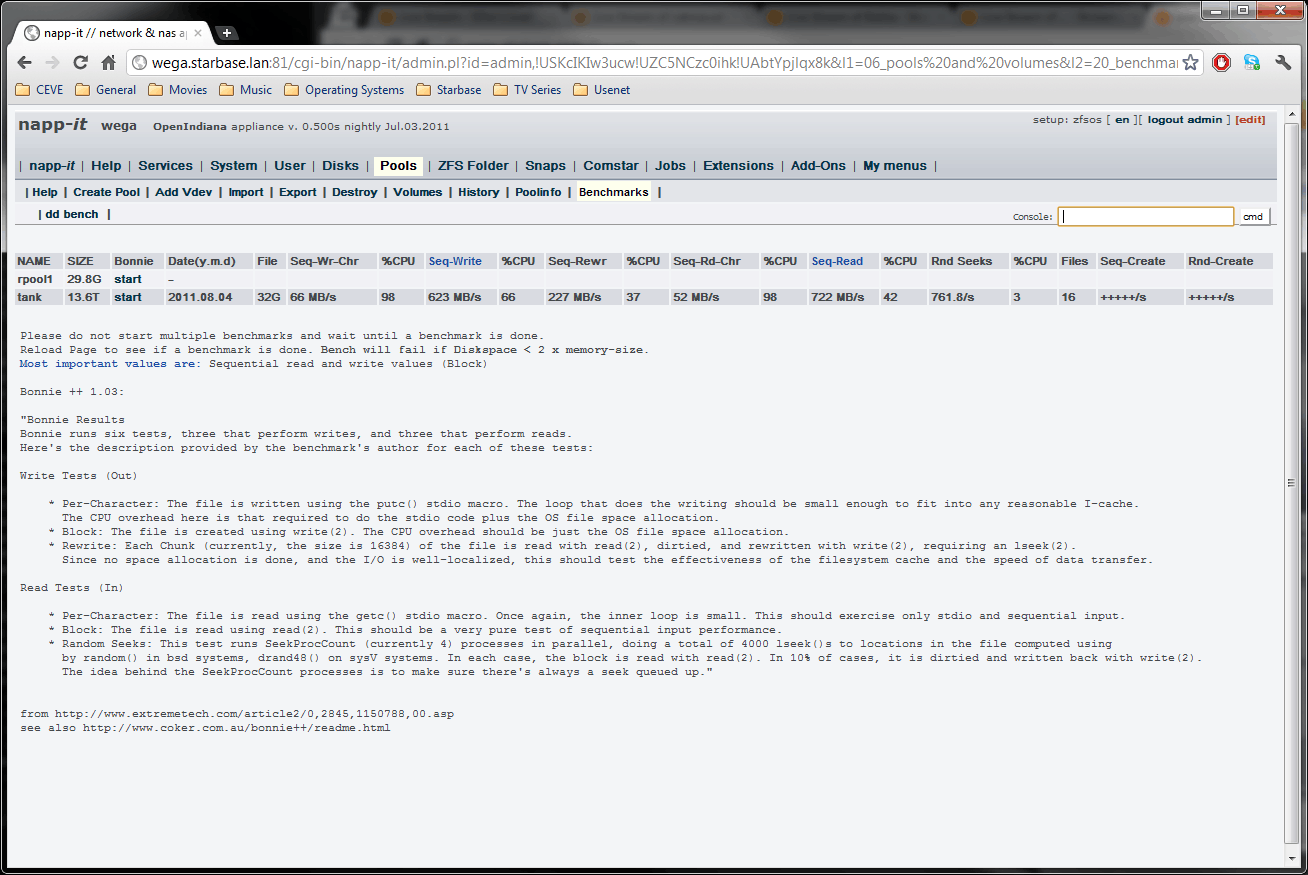Open the Poolinfo submenu item
This screenshot has height=875, width=1308.
click(x=539, y=192)
